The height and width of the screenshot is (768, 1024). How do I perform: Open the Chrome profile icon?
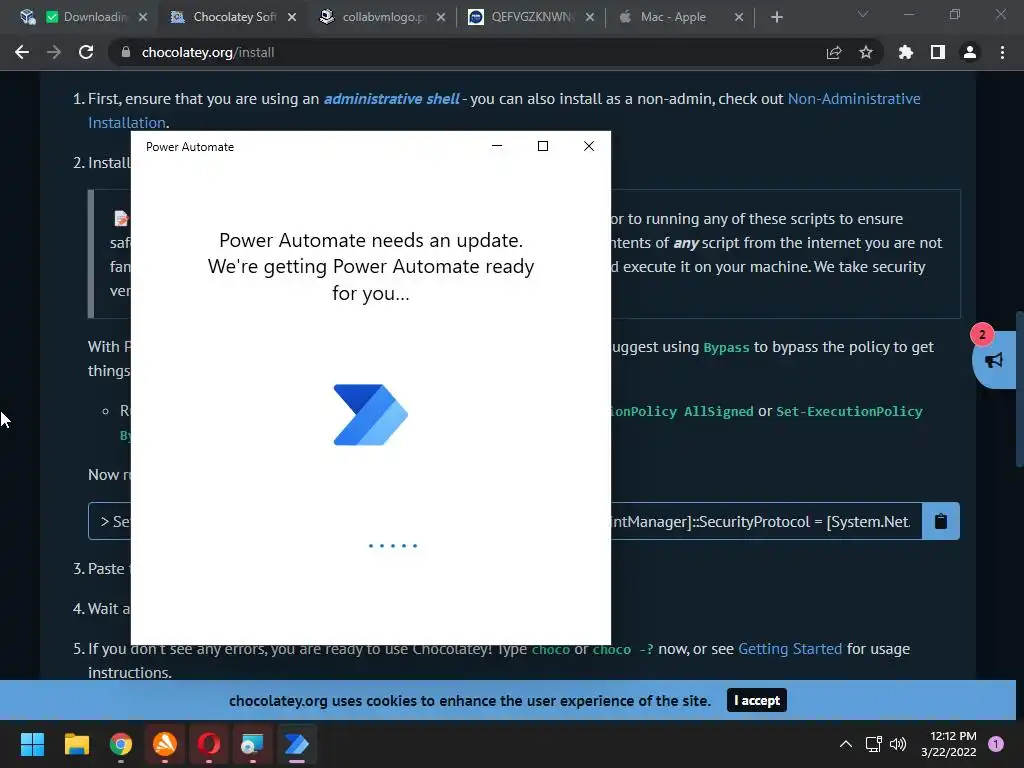[x=970, y=52]
